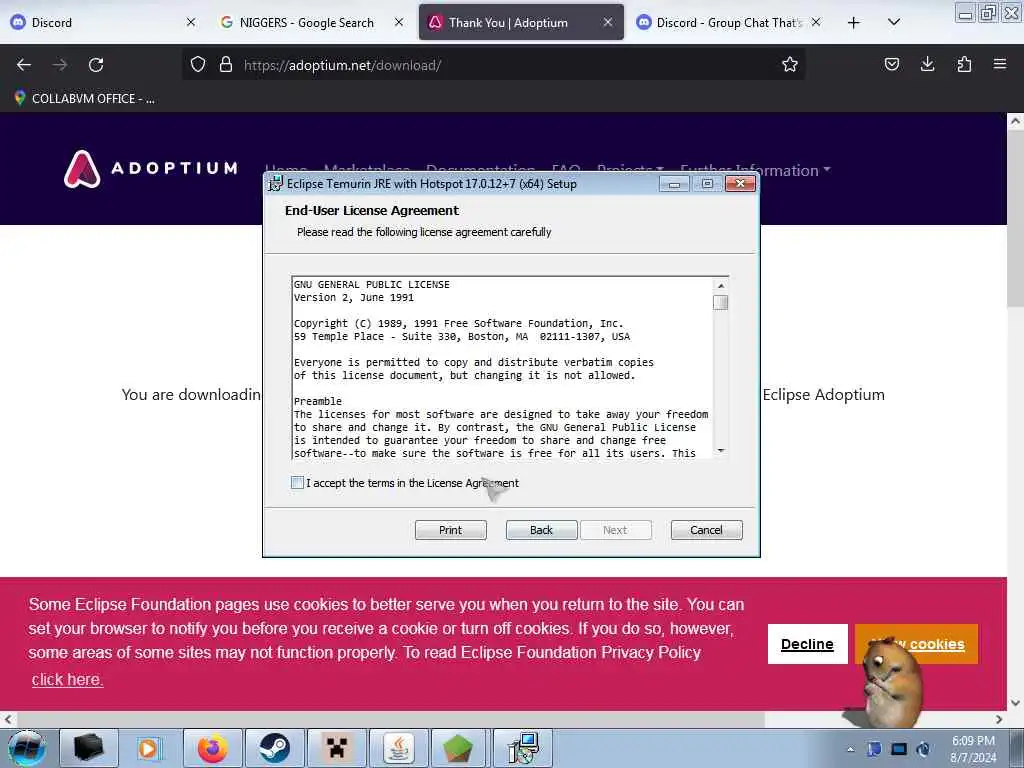Viewport: 1024px width, 768px height.
Task: Click the network monitor tray icon
Action: [899, 749]
